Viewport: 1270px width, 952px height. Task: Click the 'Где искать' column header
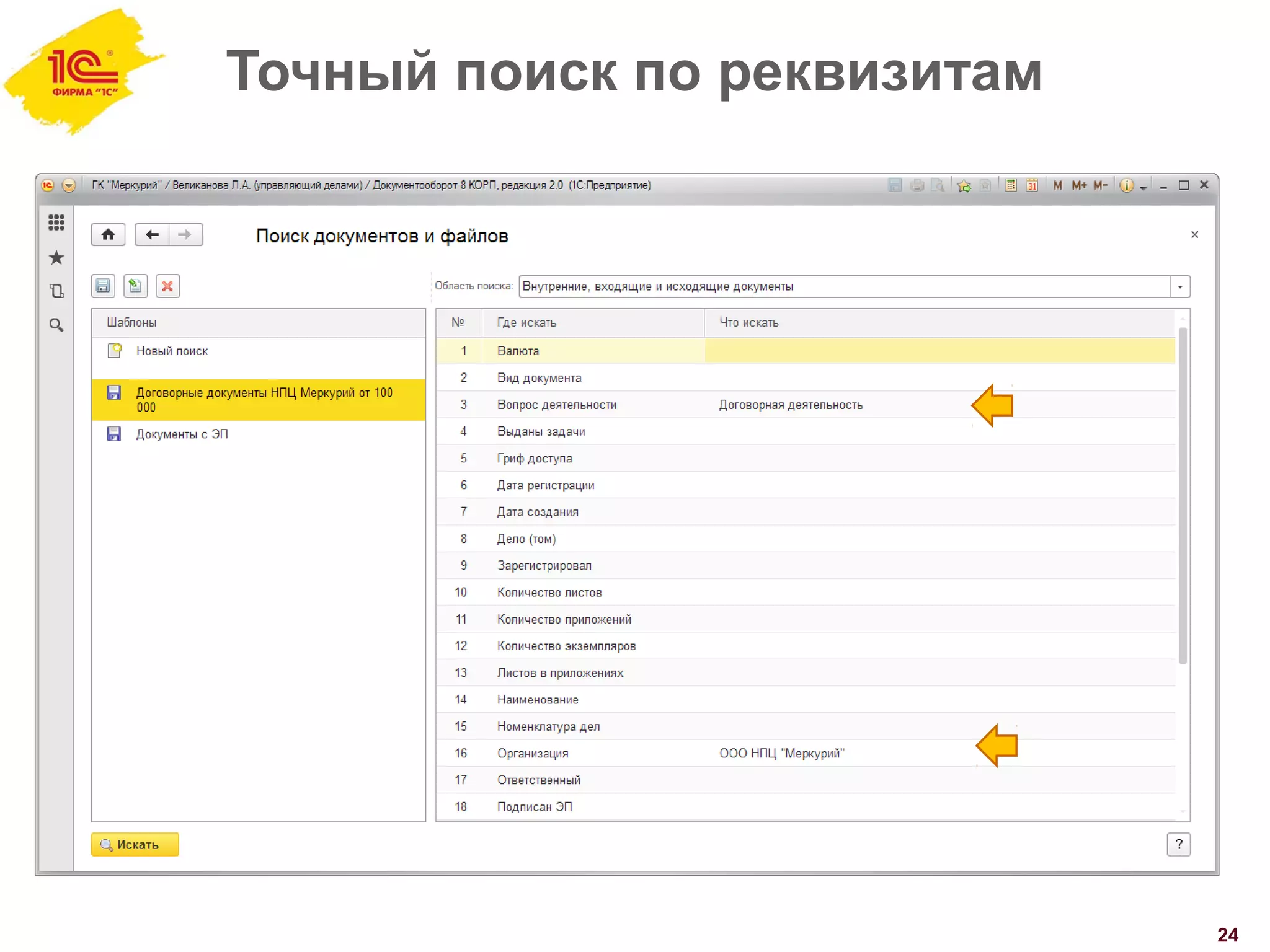click(593, 323)
